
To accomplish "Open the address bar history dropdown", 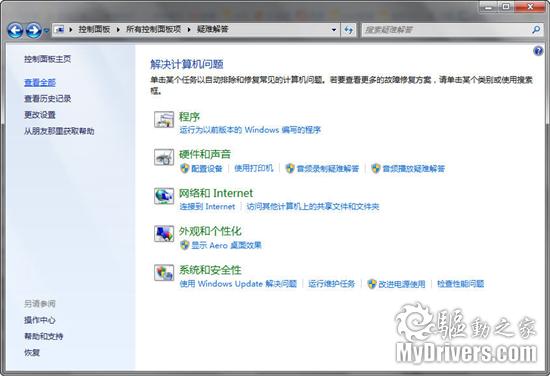I will pos(334,30).
